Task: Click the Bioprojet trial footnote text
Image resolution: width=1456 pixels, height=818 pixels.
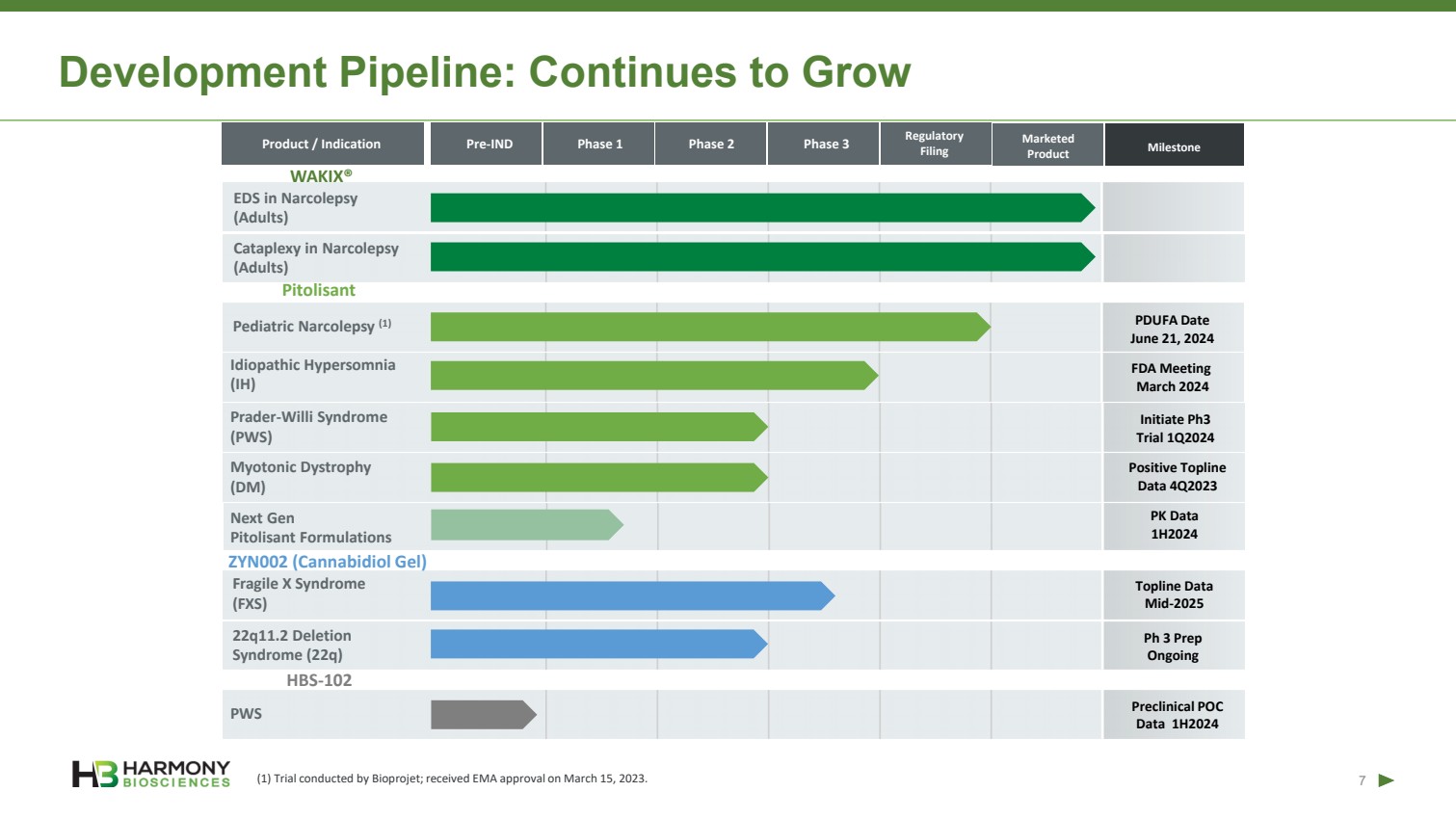Action: [x=452, y=778]
